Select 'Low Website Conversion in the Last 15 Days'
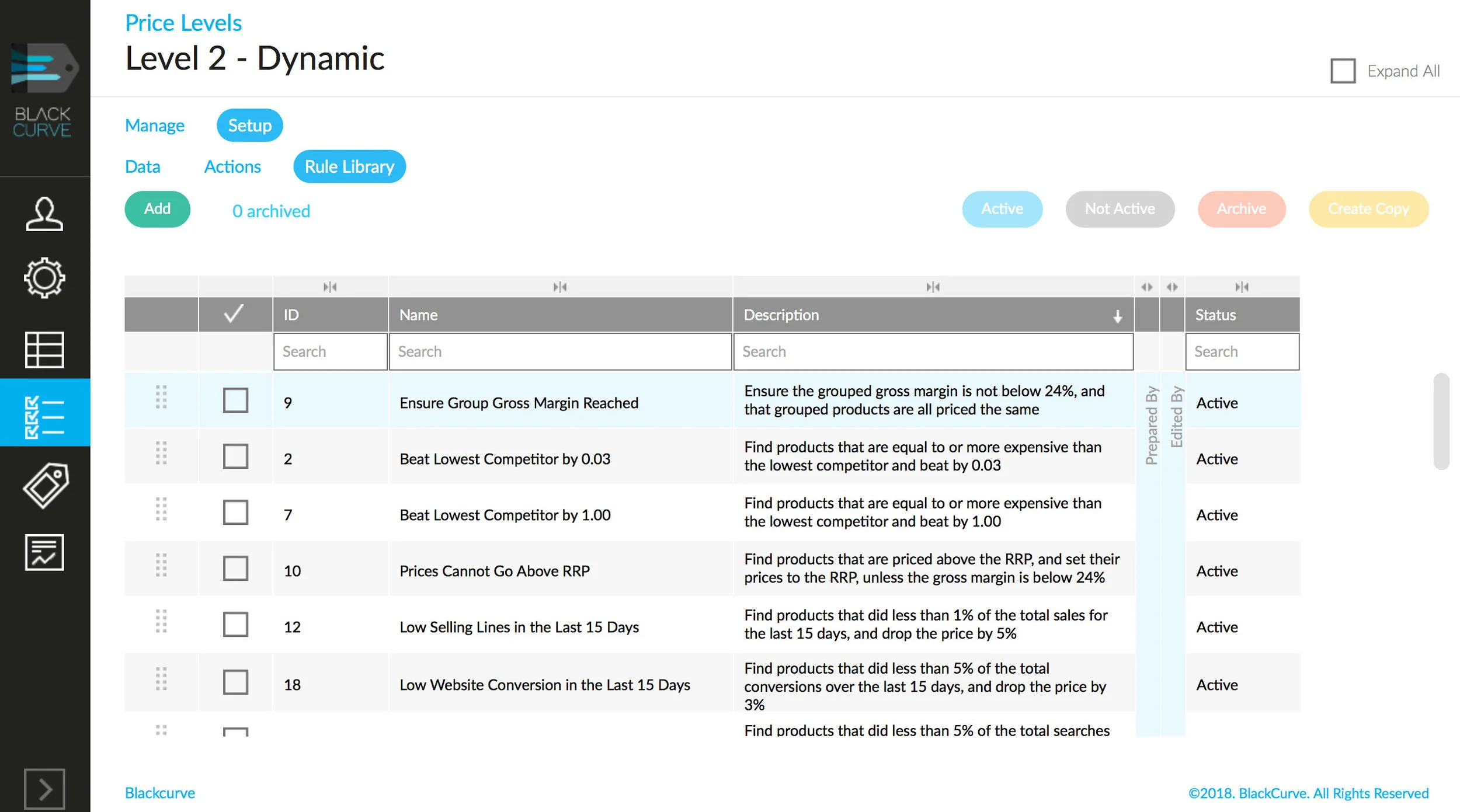The height and width of the screenshot is (812, 1460). [545, 685]
